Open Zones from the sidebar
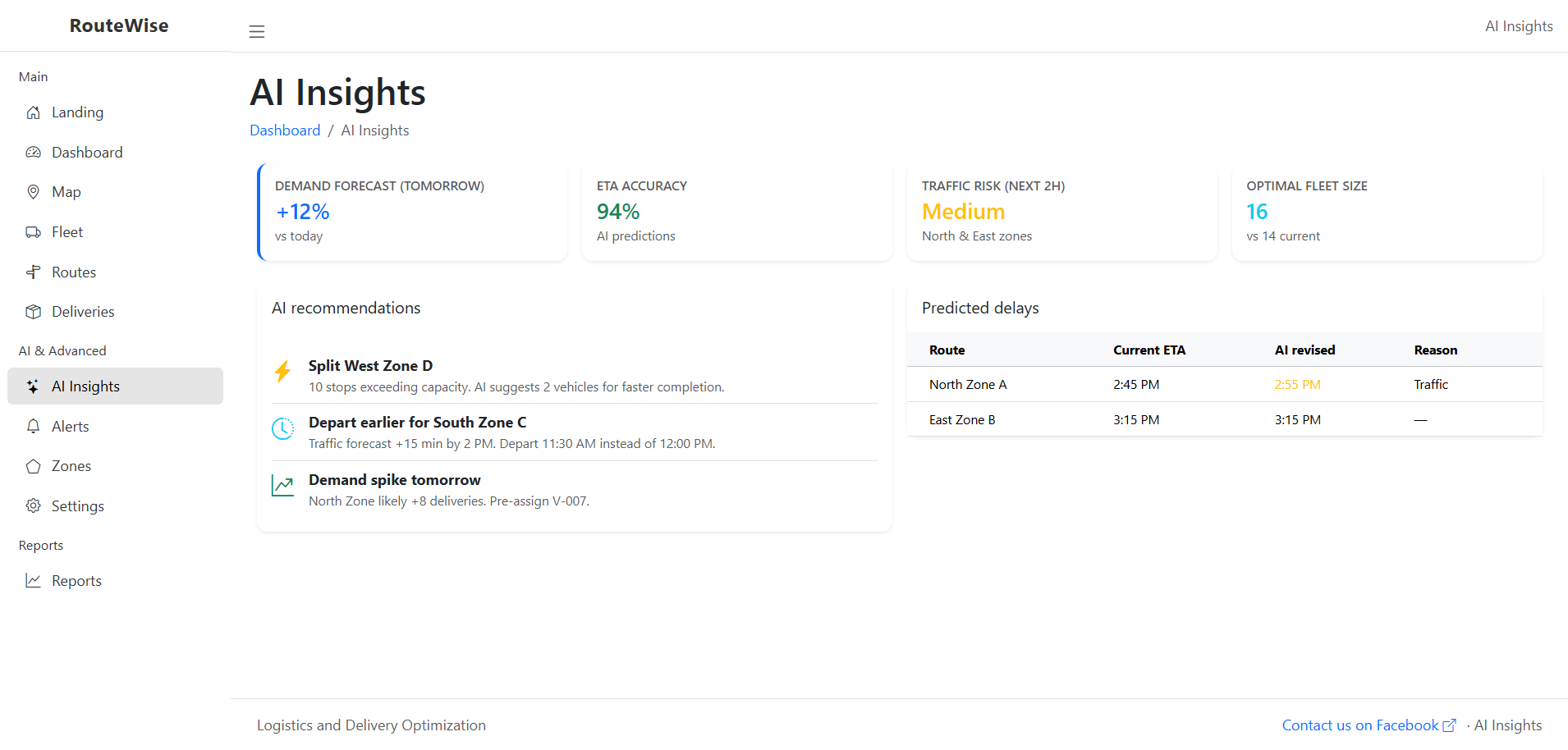Screen dimensions: 1568x750 pyautogui.click(x=71, y=466)
